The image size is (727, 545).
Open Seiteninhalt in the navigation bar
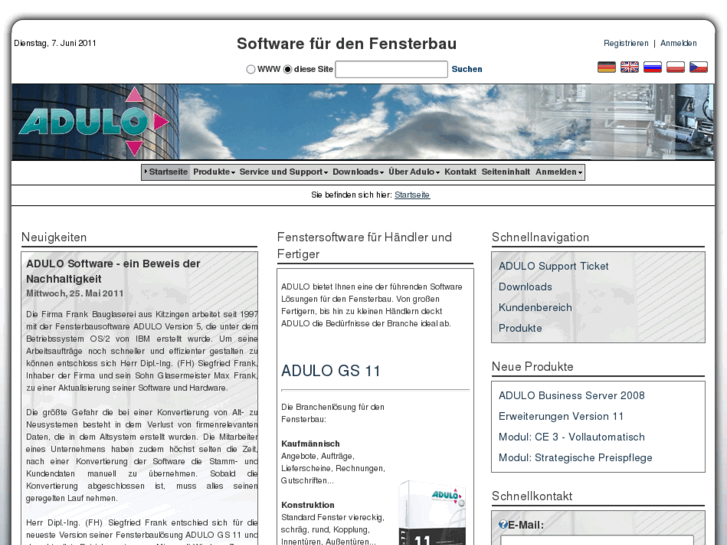tap(506, 172)
